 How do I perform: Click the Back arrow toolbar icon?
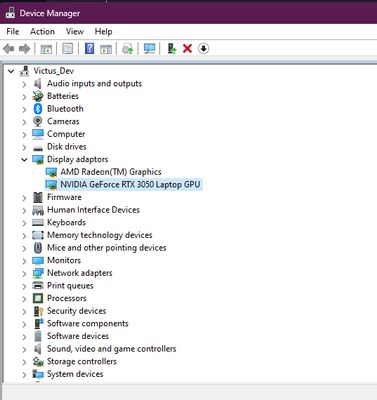(x=8, y=49)
